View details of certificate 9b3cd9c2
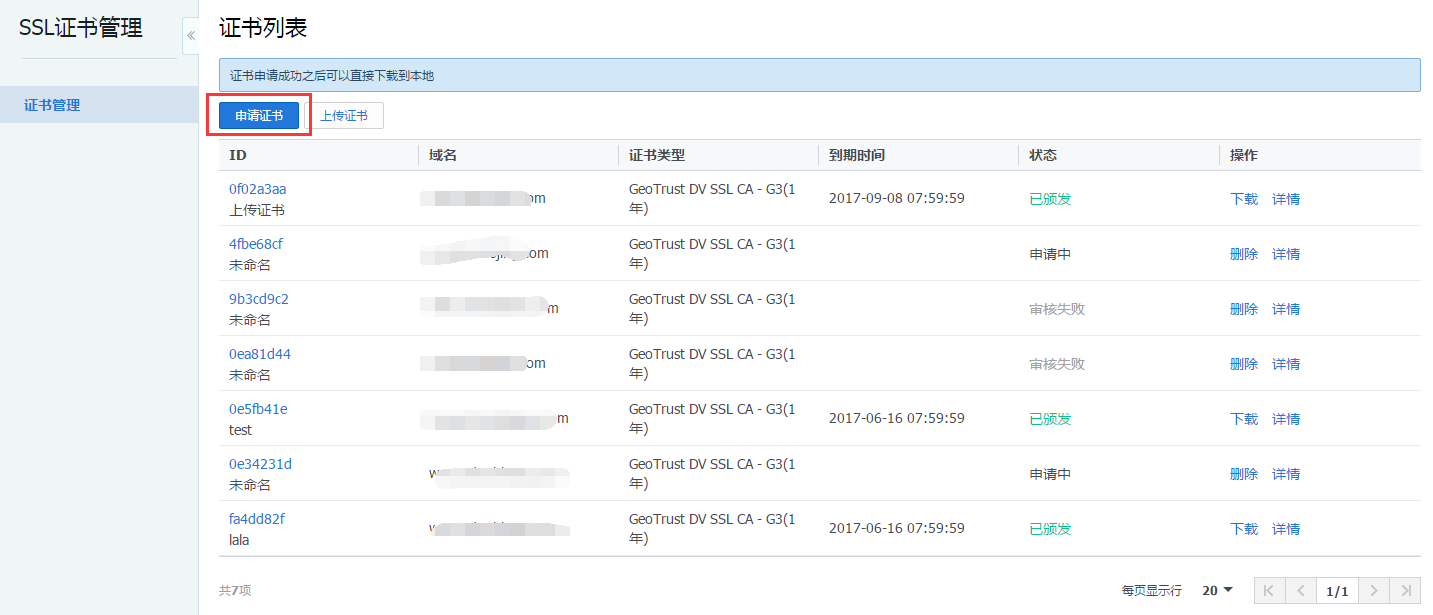Screen dimensions: 1433x615 1286,309
